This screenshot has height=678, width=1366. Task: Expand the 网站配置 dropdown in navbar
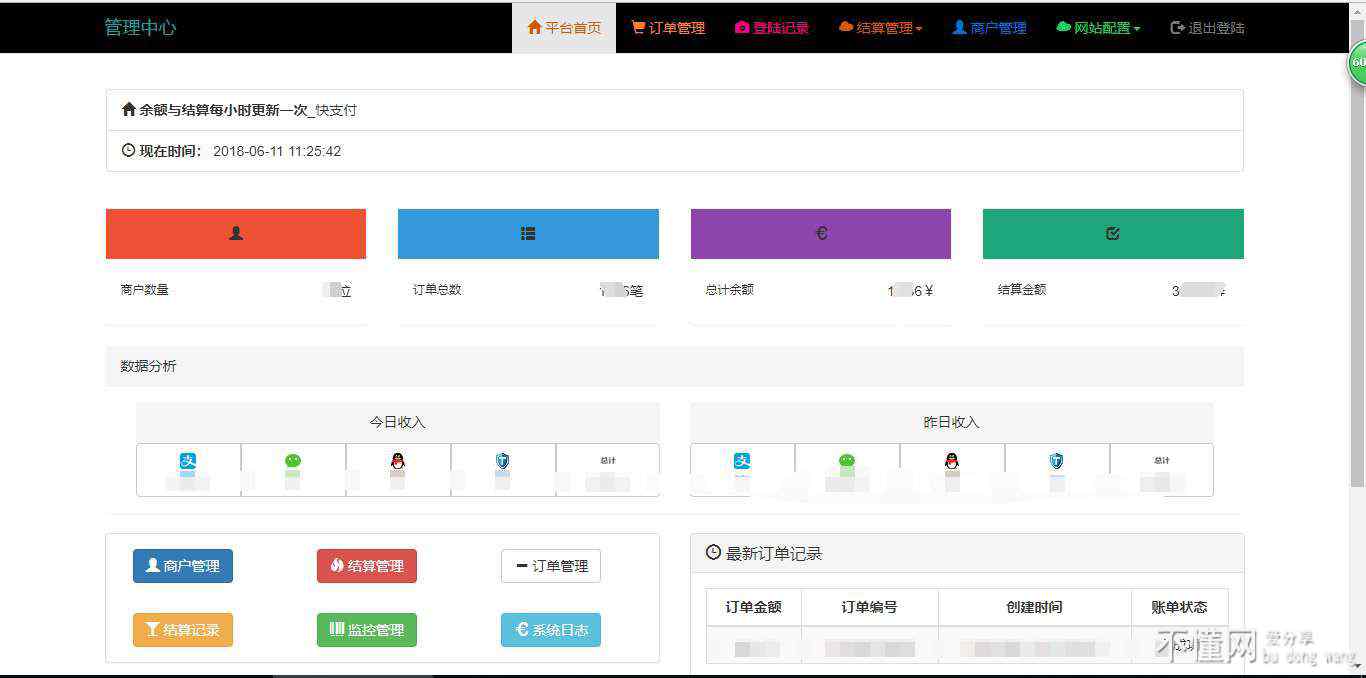tap(1098, 28)
